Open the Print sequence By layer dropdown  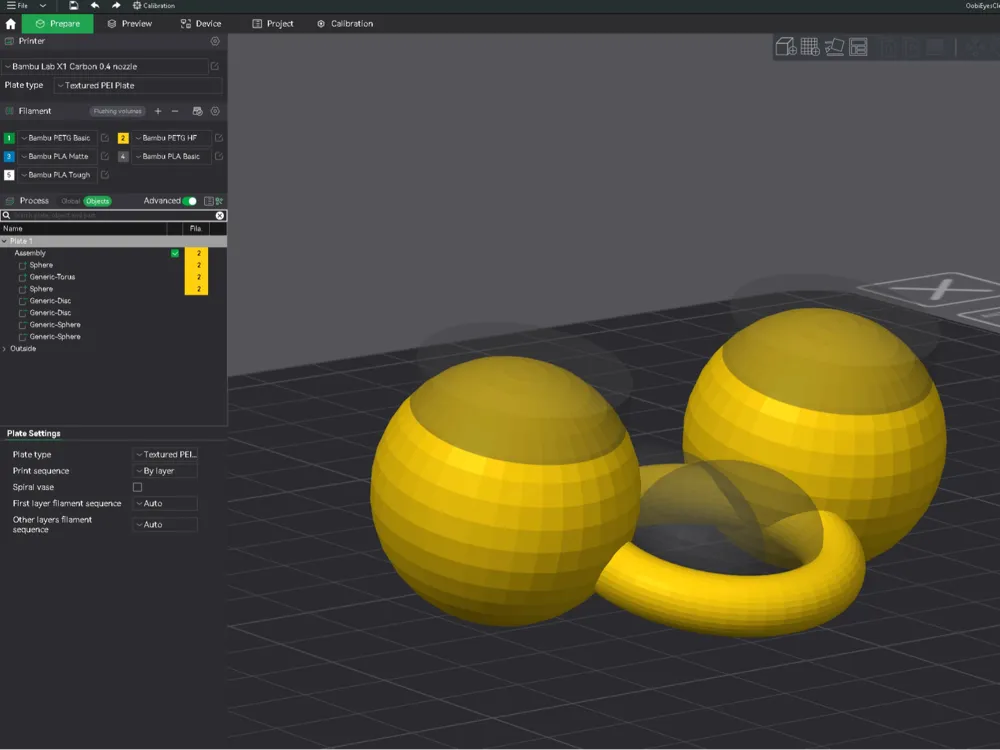[x=165, y=471]
